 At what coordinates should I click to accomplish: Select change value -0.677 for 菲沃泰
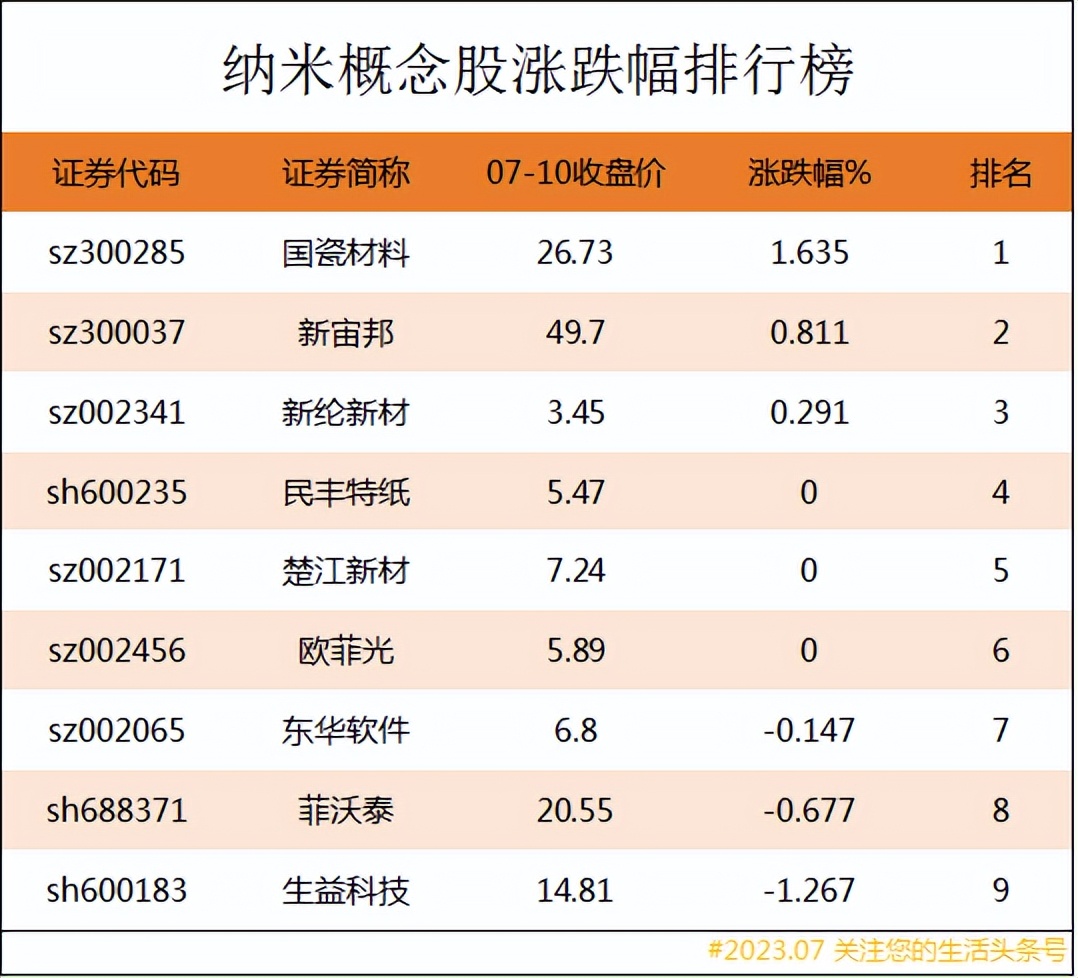[808, 811]
